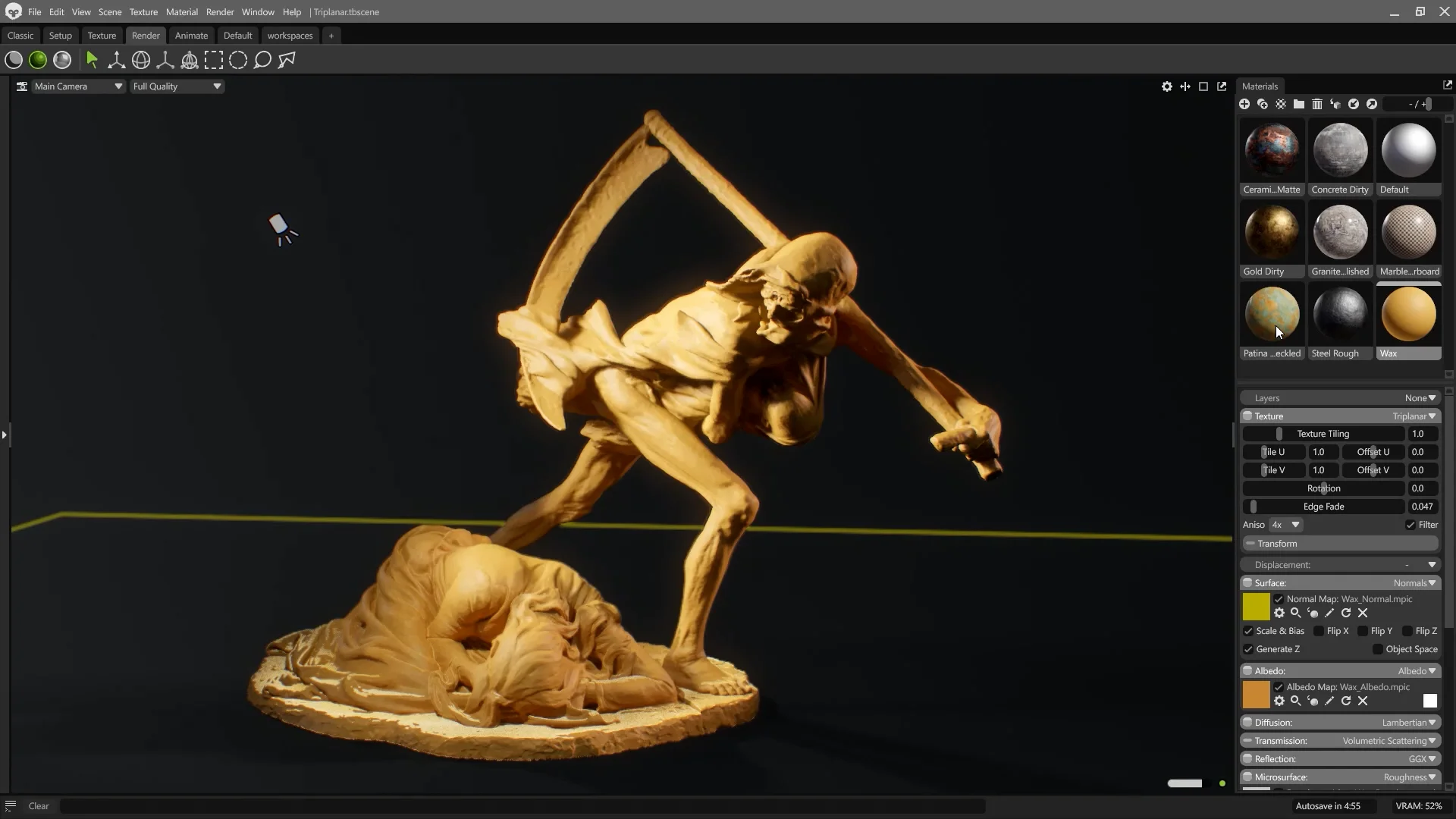Click the duplicate material icon
Screen dimensions: 1456x819
[1263, 104]
